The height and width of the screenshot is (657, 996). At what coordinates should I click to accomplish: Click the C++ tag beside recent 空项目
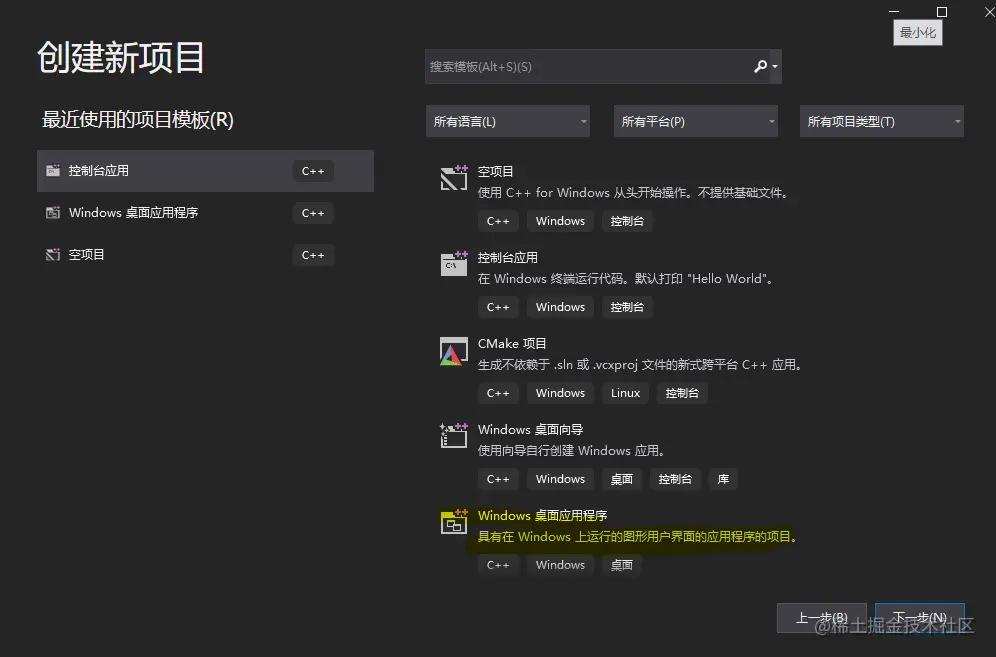[313, 255]
